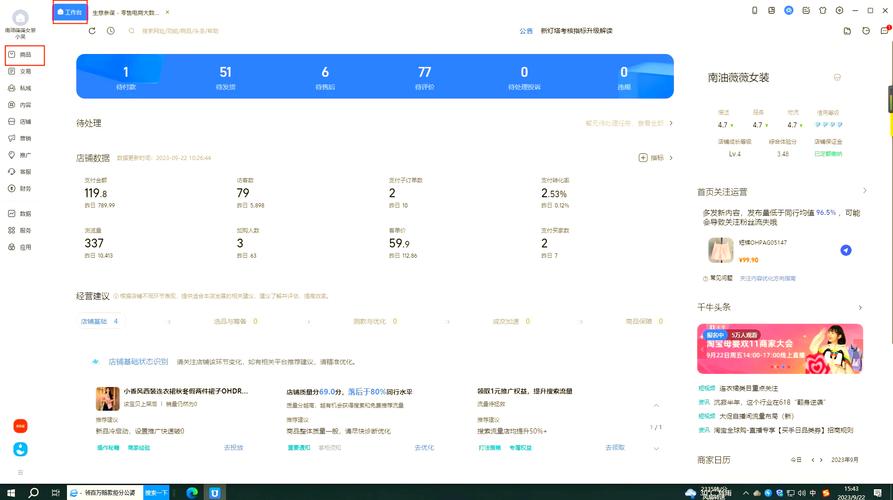Image resolution: width=893 pixels, height=500 pixels.
Task: Go to previous month in 商家日历
Action: click(813, 460)
